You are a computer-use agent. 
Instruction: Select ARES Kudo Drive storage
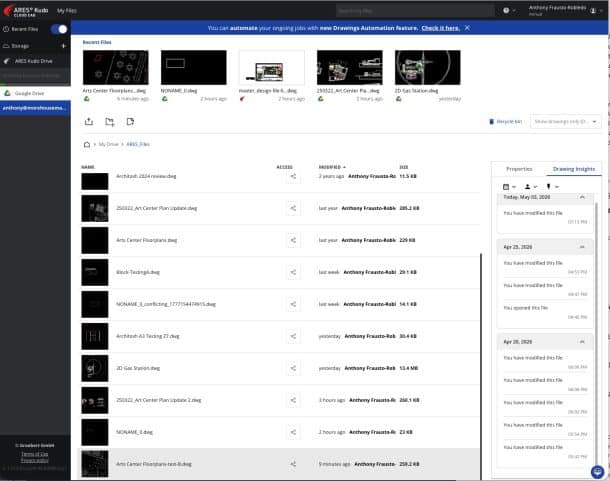pos(35,61)
